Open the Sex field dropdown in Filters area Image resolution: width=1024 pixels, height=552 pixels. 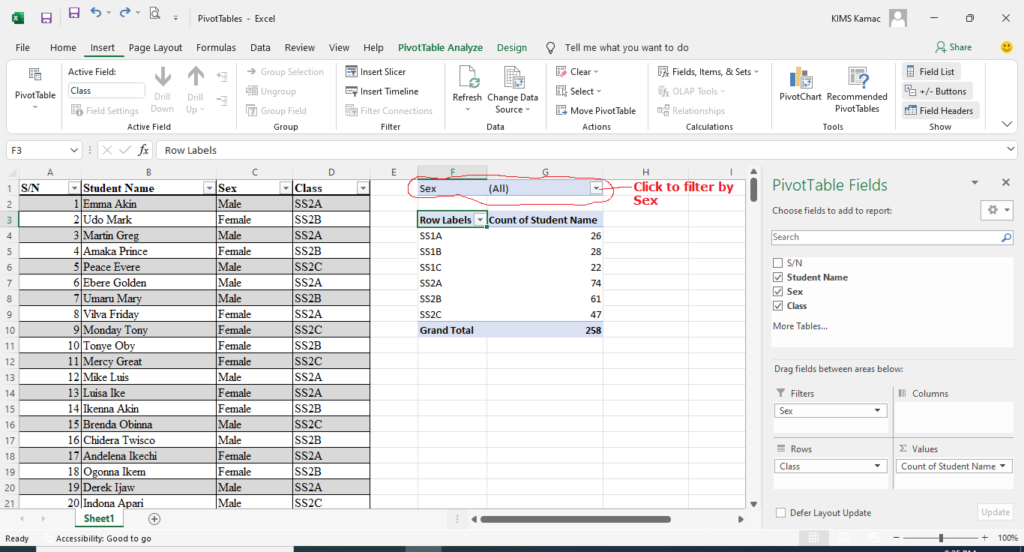pyautogui.click(x=877, y=411)
